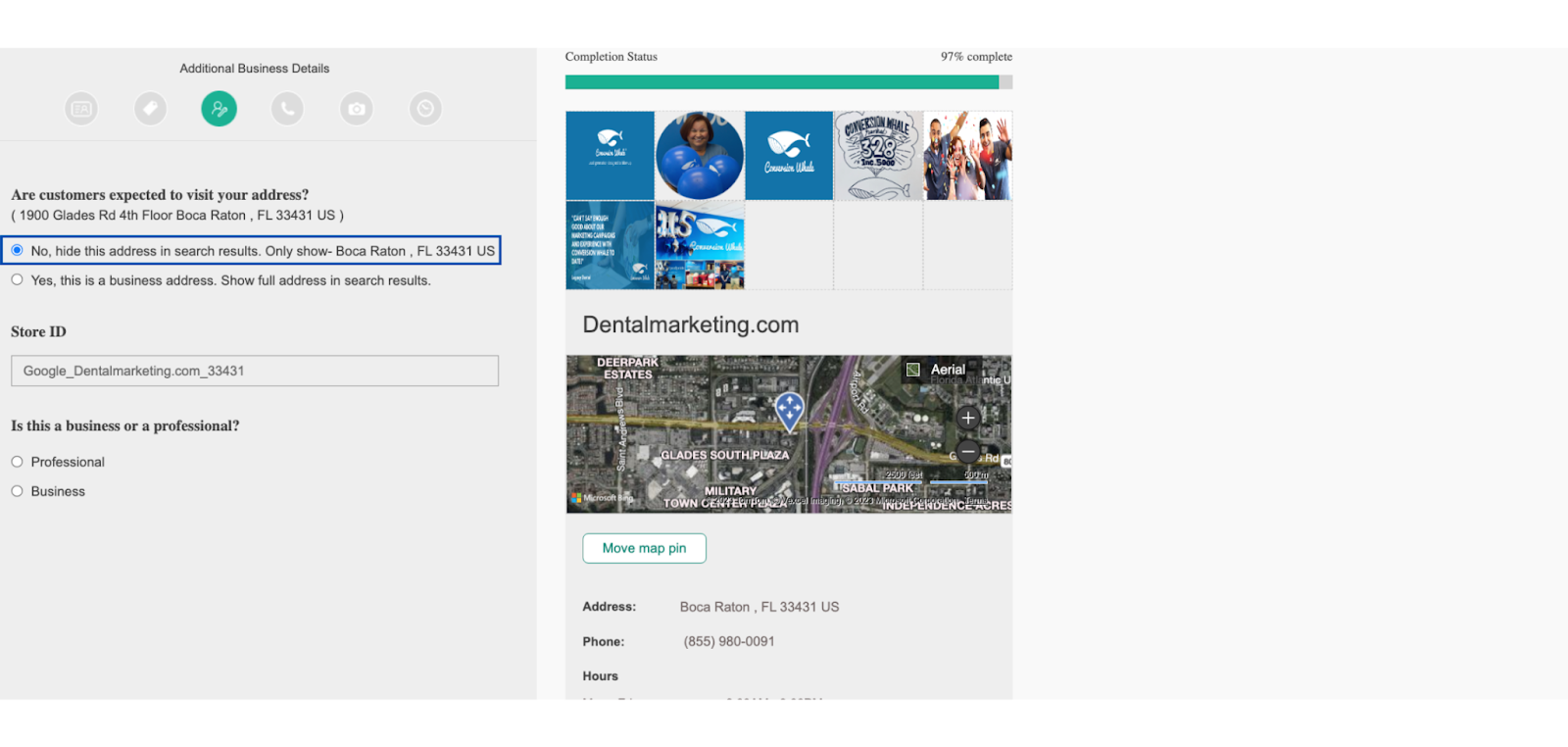The height and width of the screenshot is (747, 1568).
Task: Open the large Conversion Whale logo thumbnail
Action: [x=789, y=156]
